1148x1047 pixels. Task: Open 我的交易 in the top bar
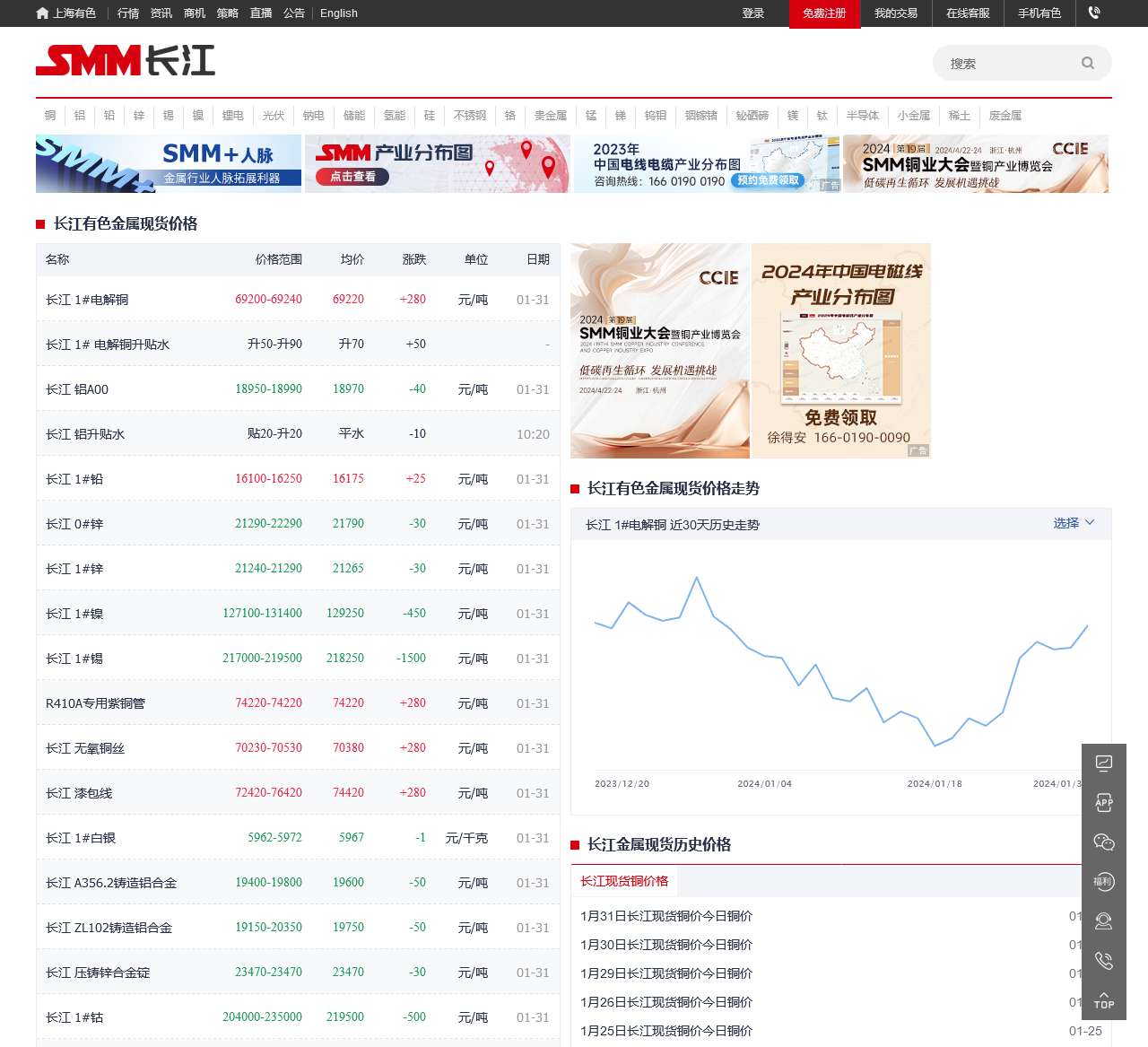(x=896, y=13)
